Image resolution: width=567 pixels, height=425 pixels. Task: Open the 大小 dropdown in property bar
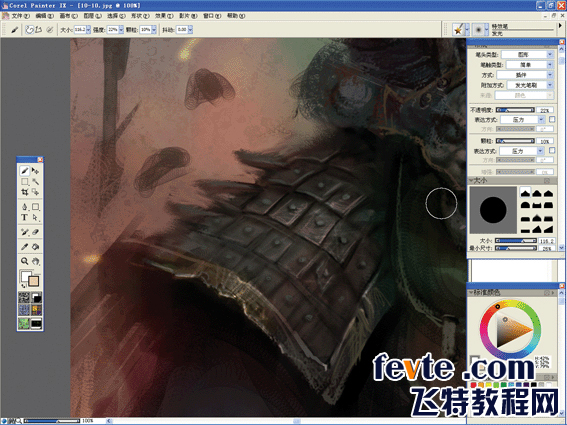[88, 30]
